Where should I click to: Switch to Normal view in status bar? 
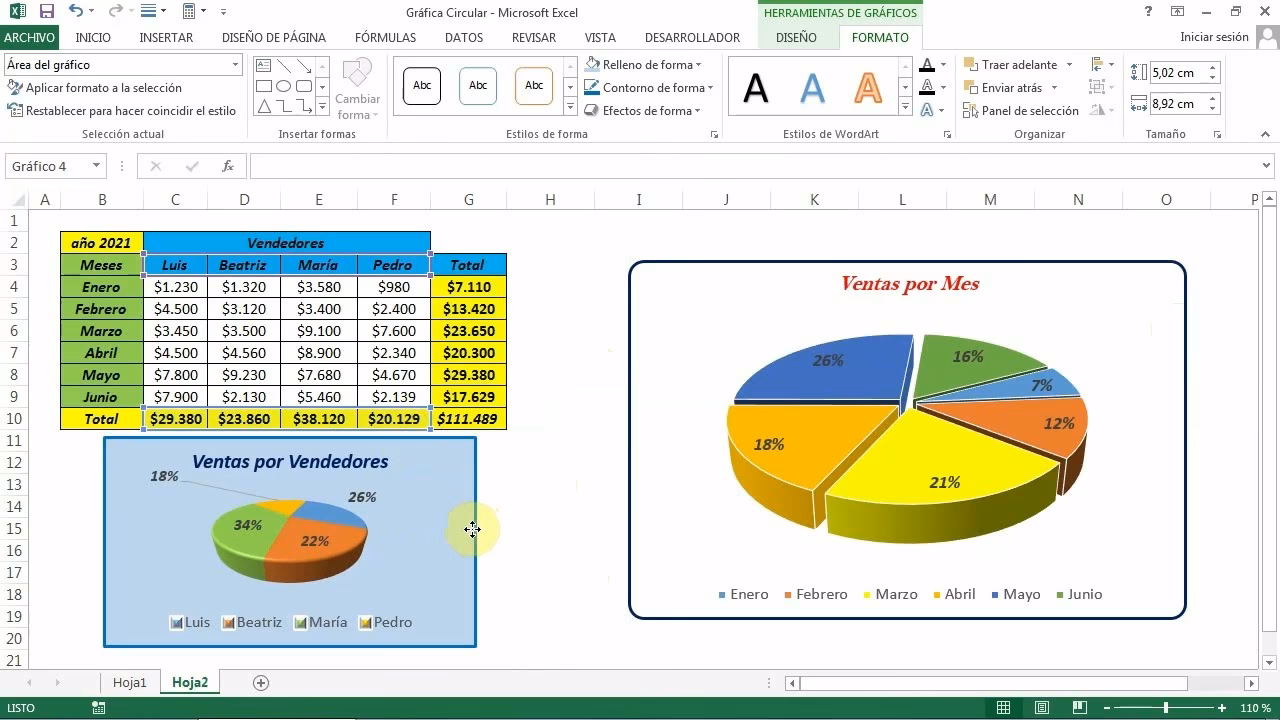coord(1003,708)
